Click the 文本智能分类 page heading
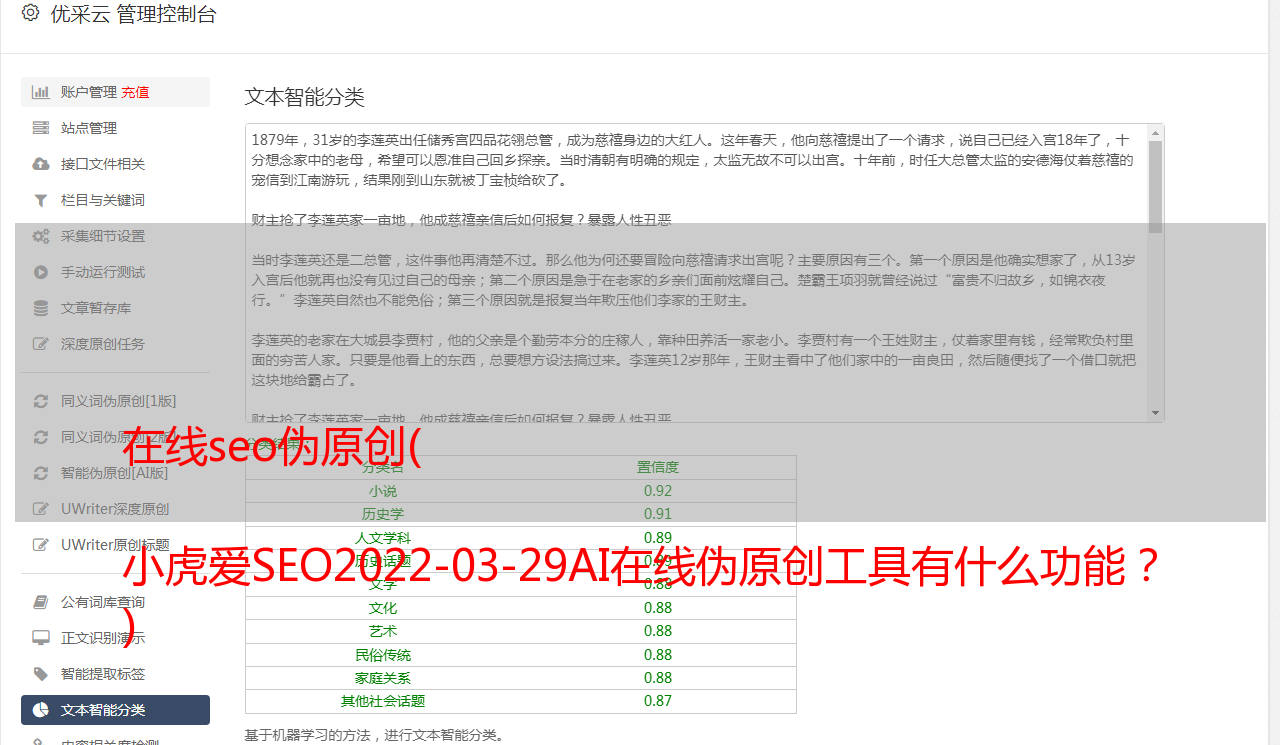1280x745 pixels. coord(305,97)
